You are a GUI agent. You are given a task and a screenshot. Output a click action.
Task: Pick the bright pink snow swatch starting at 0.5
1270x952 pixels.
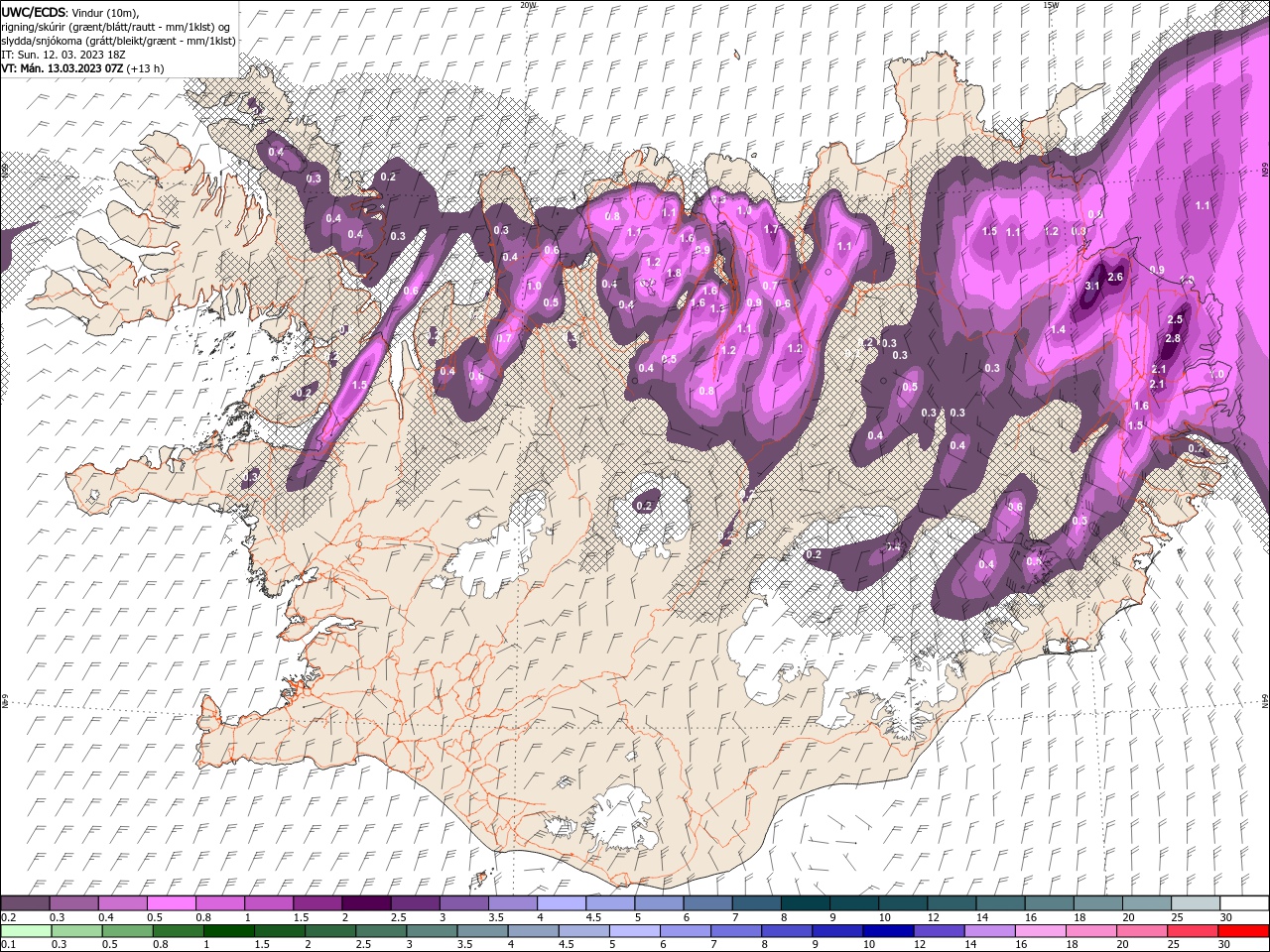171,903
